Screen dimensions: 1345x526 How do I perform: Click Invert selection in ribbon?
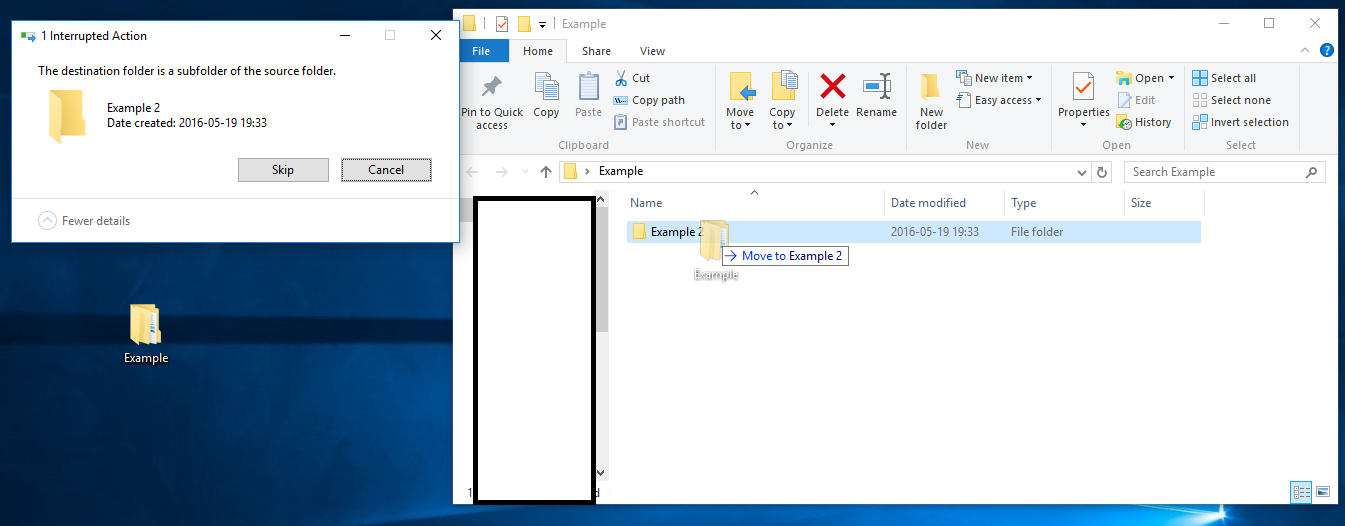tap(1240, 122)
